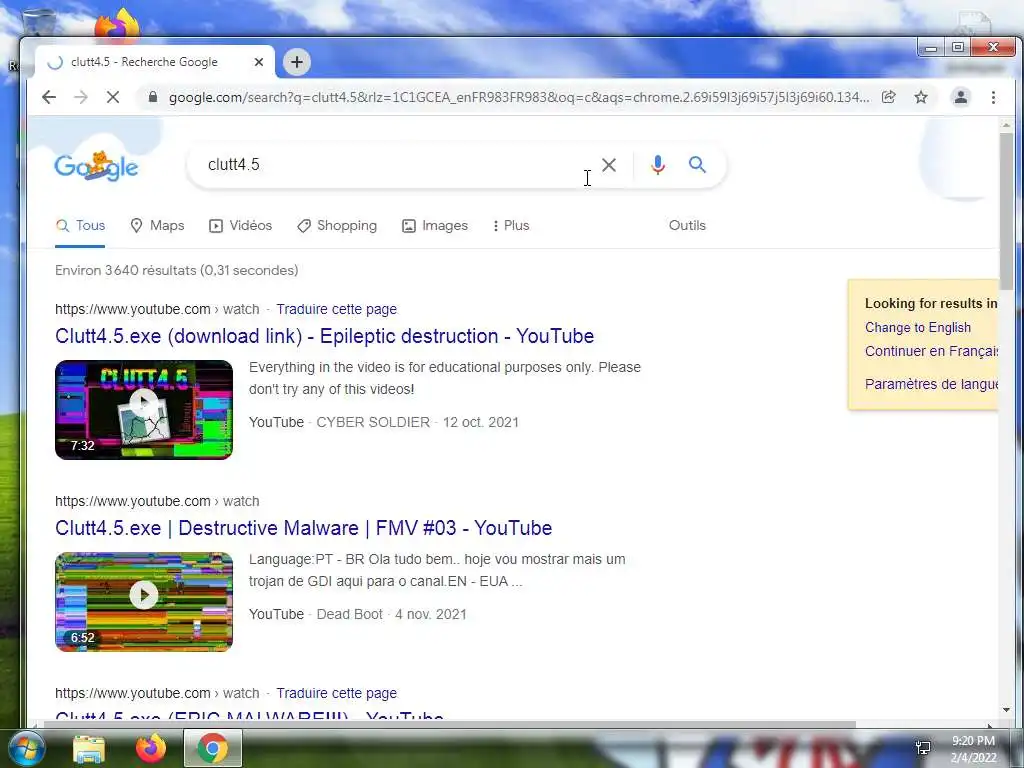
Task: Clear the search box with X icon
Action: tap(609, 165)
